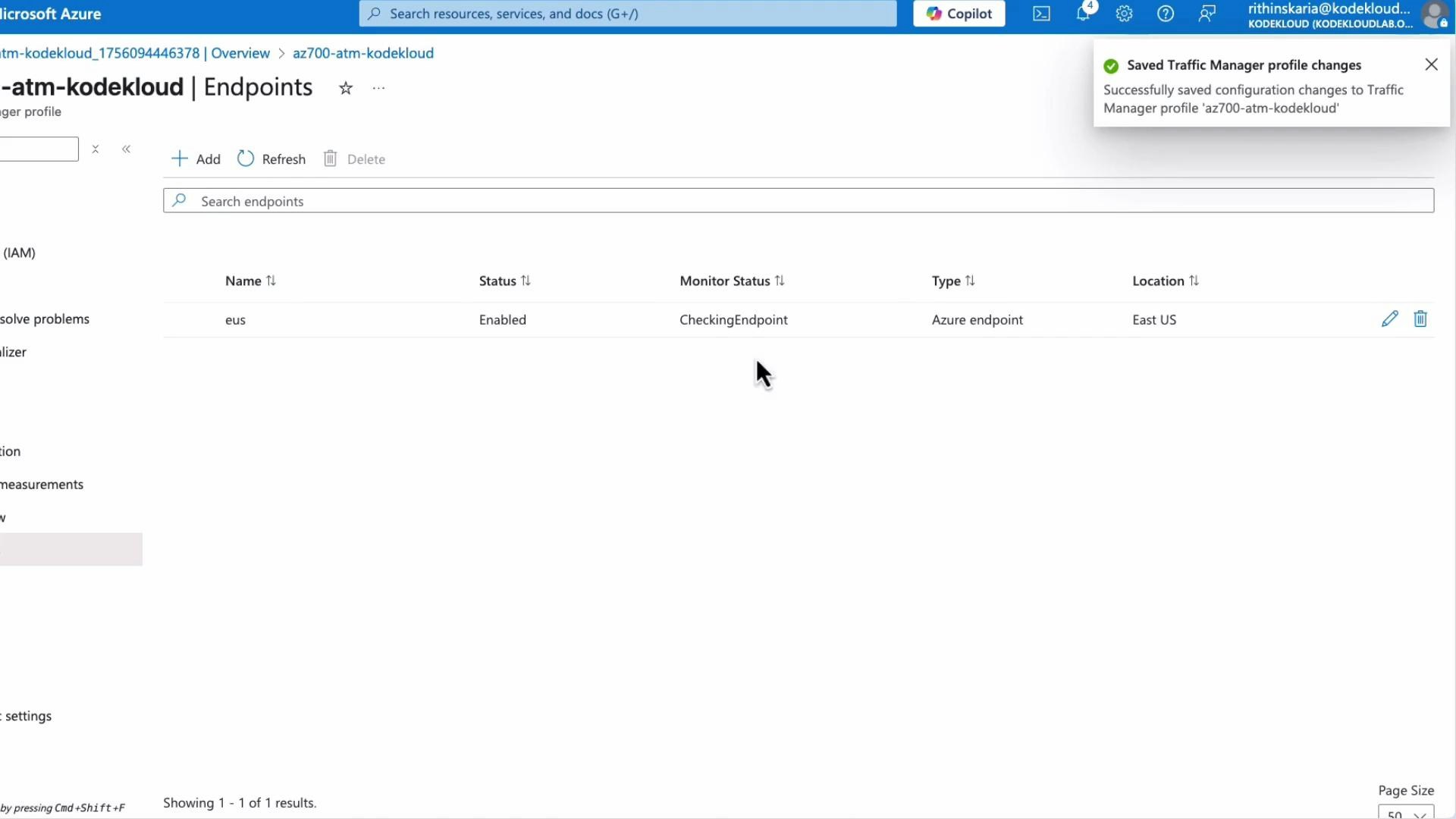Refresh the endpoints list
Viewport: 1456px width, 819px height.
[271, 158]
